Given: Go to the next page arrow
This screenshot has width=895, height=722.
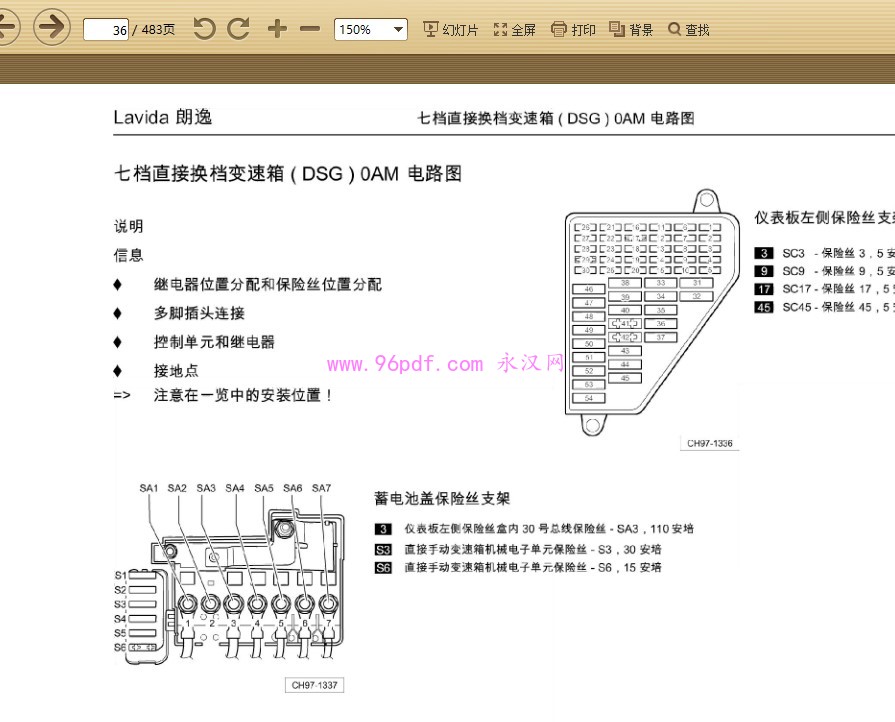Looking at the screenshot, I should click(x=52, y=27).
